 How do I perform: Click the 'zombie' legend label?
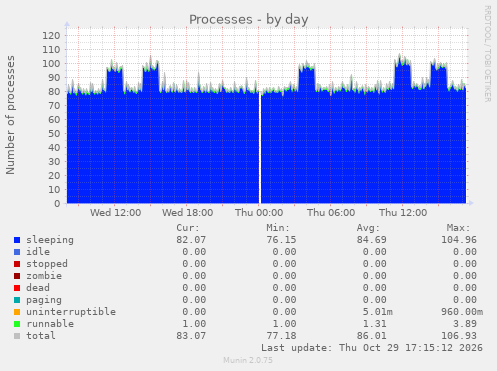coord(44,276)
